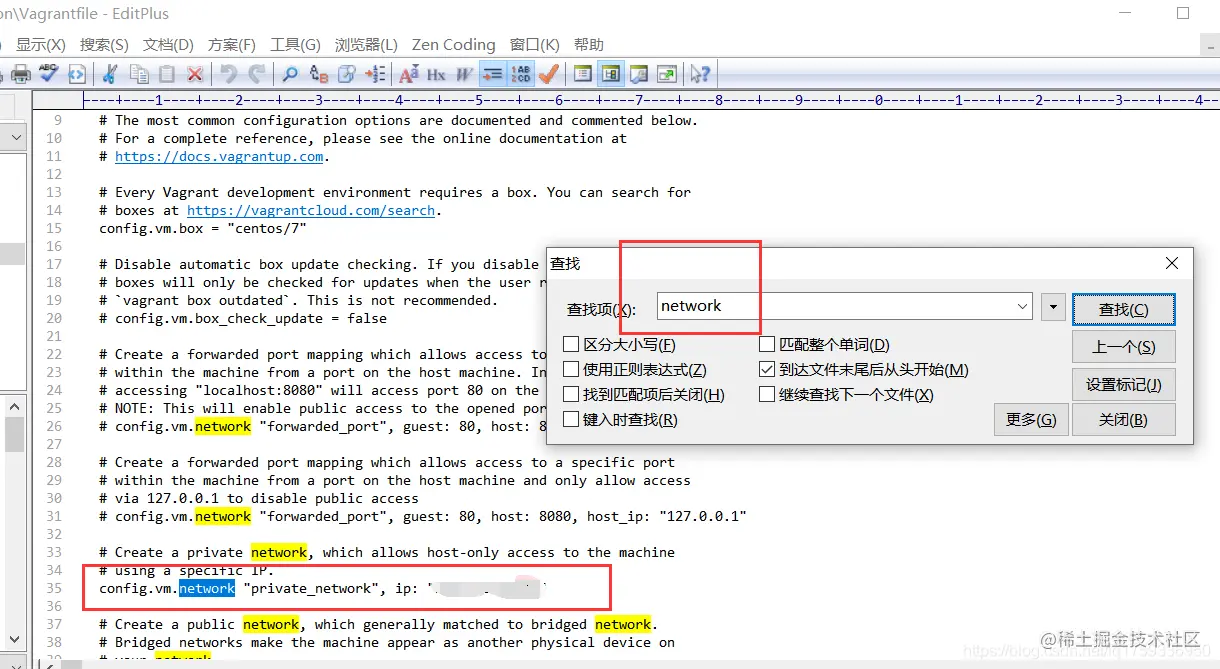Screen dimensions: 1220x669
Task: Open the 搜索(S) menu
Action: pos(104,45)
